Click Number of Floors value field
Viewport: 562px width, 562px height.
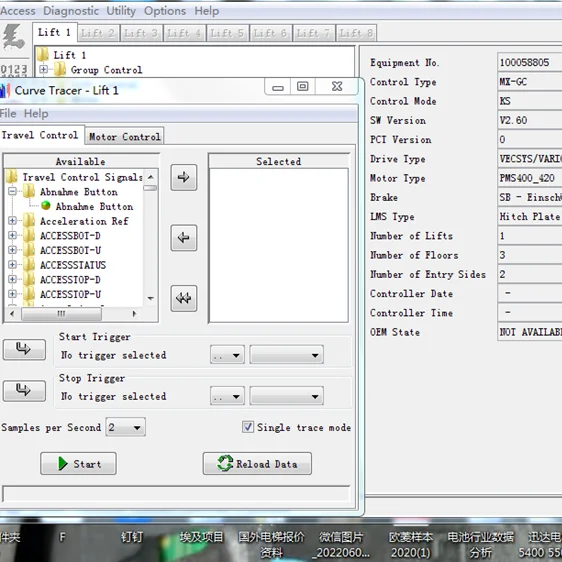click(x=530, y=255)
